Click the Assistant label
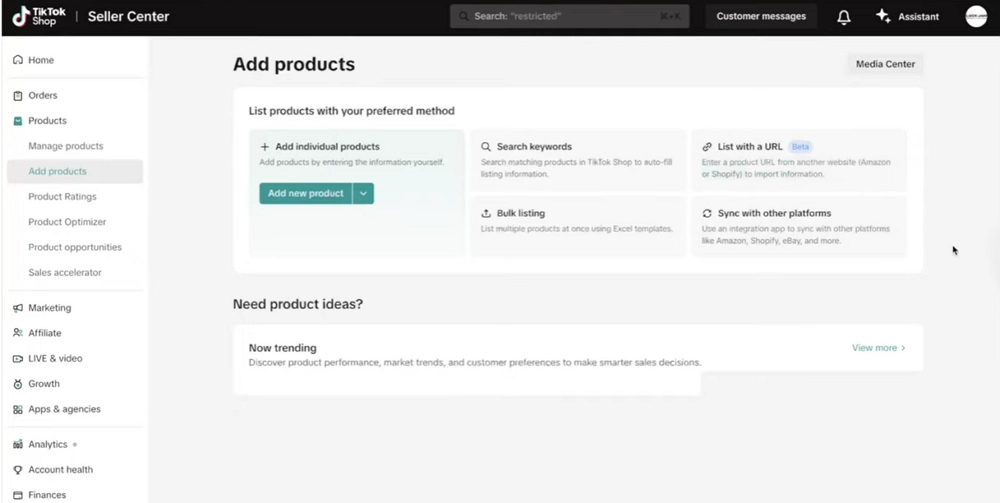1000x503 pixels. pyautogui.click(x=918, y=17)
